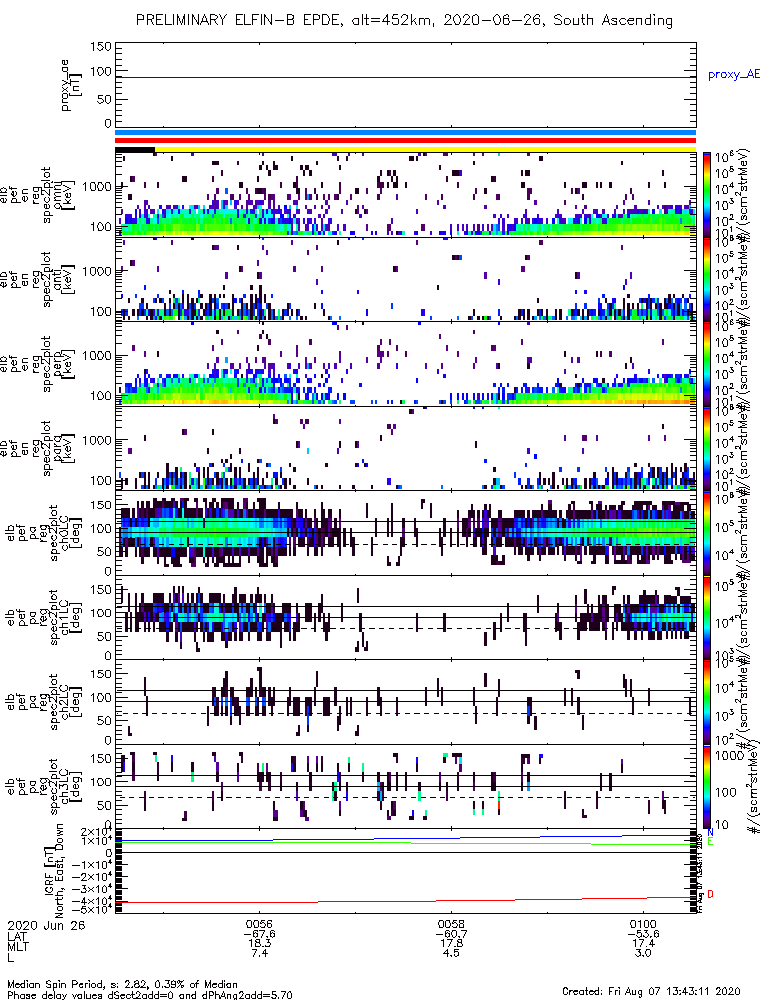Click the perp energy spectrogram color bar
The height and width of the screenshot is (1000, 775).
pyautogui.click(x=706, y=364)
